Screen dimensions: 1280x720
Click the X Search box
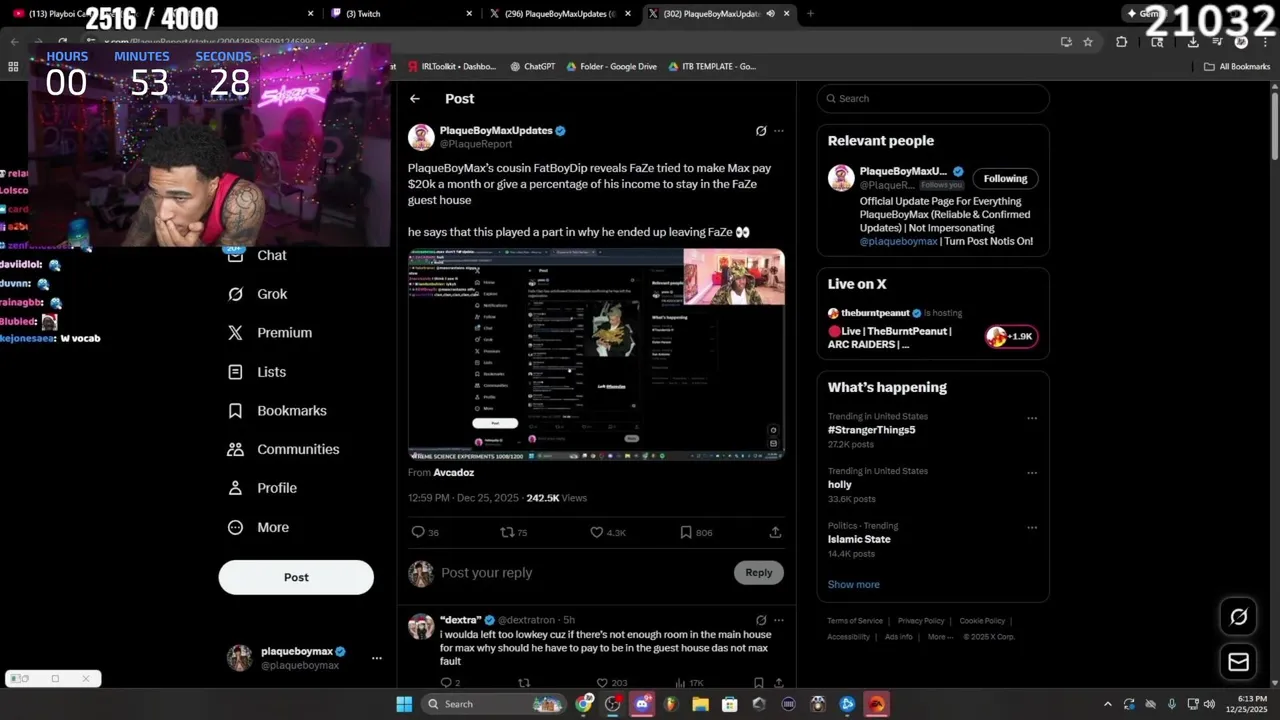933,98
